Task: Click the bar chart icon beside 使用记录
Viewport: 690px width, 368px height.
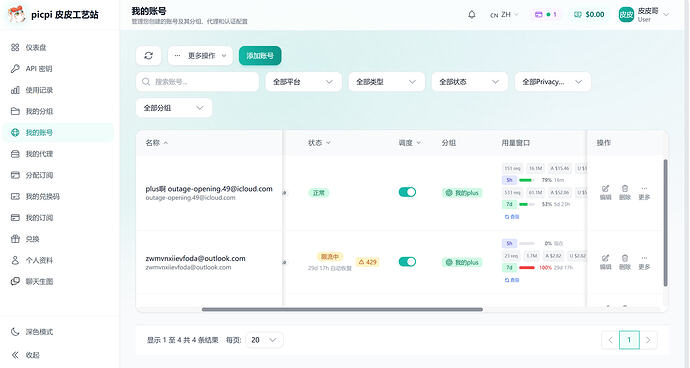Action: tap(15, 90)
